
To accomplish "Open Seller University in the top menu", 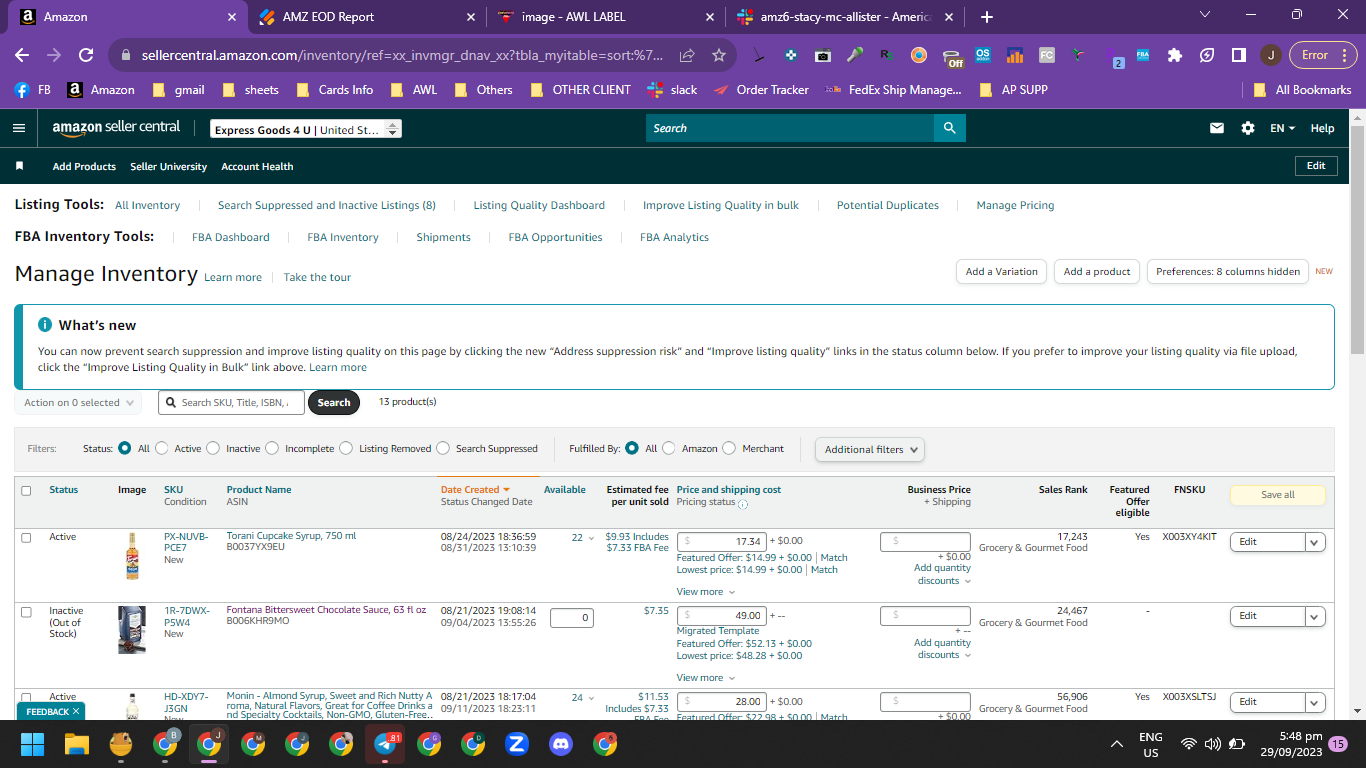I will click(168, 166).
